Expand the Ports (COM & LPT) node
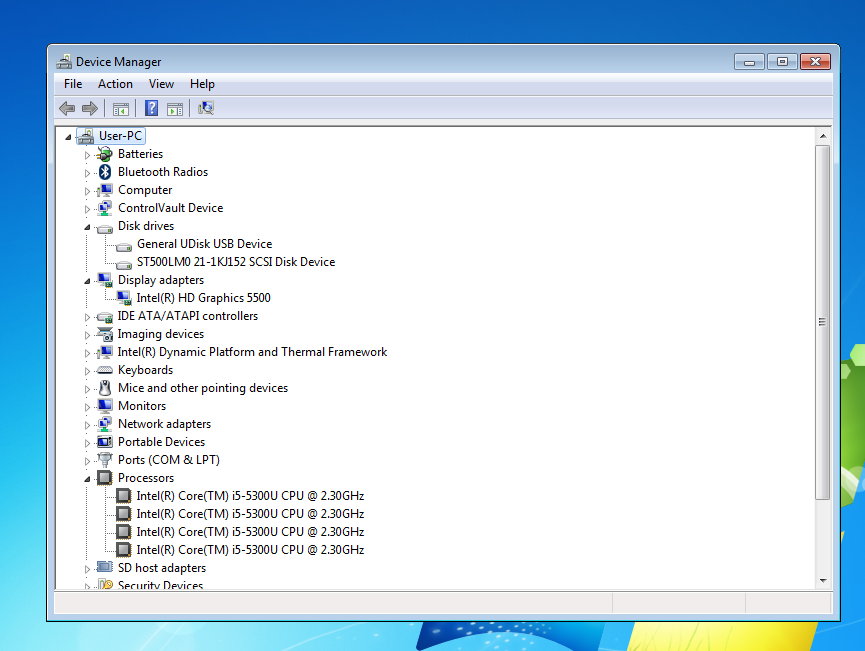 tap(87, 461)
